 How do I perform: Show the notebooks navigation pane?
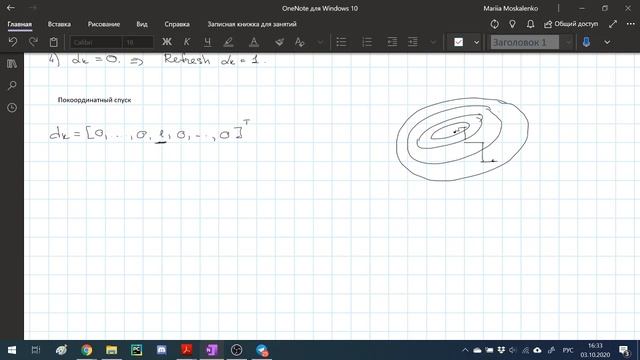(12, 64)
